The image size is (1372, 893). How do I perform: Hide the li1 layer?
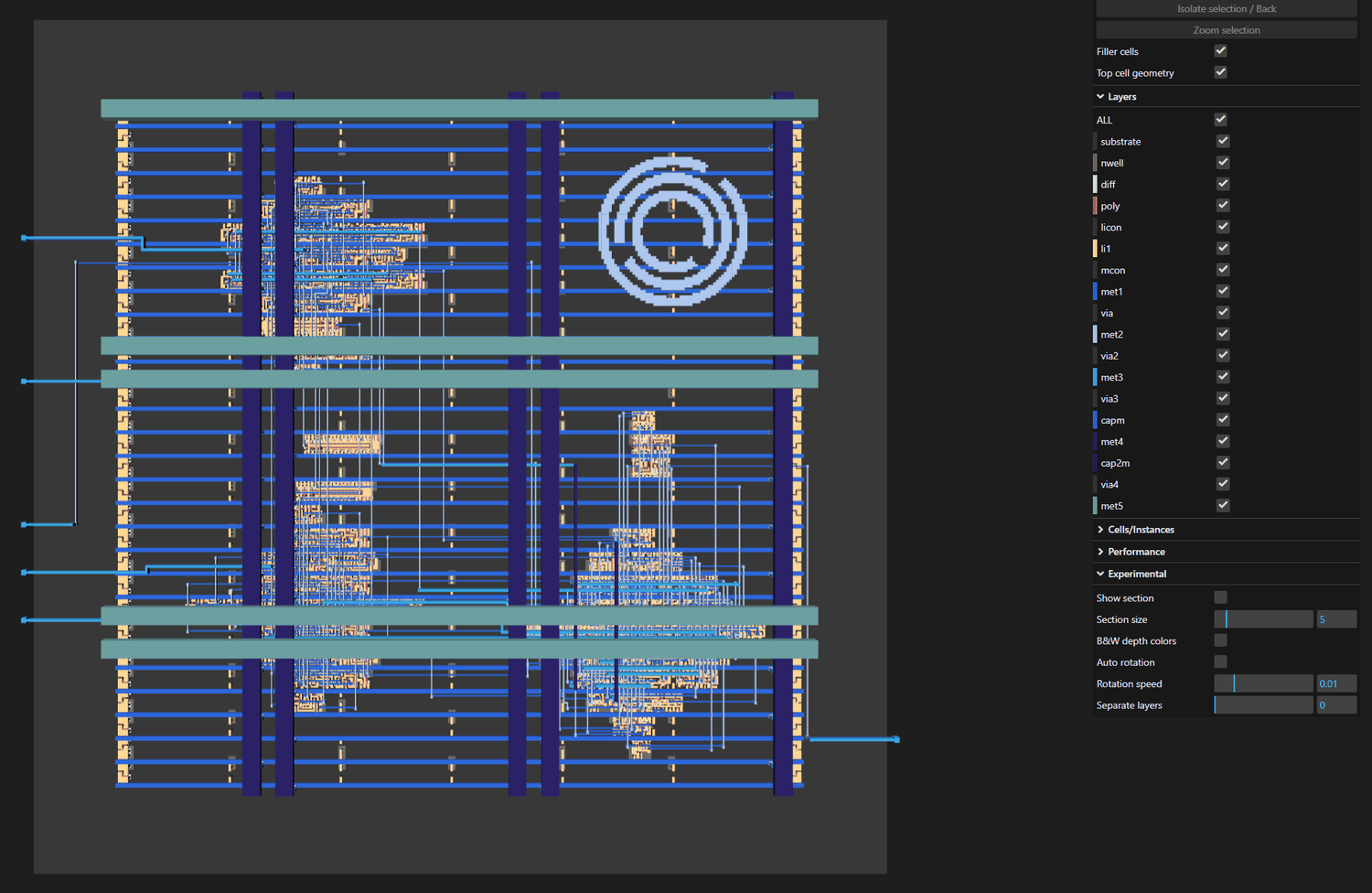pos(1223,248)
